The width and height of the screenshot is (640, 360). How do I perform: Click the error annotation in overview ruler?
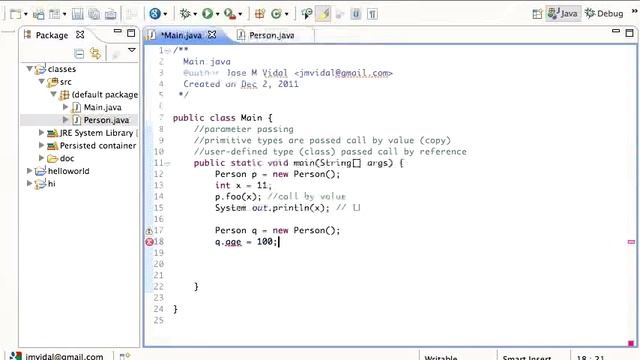[631, 242]
